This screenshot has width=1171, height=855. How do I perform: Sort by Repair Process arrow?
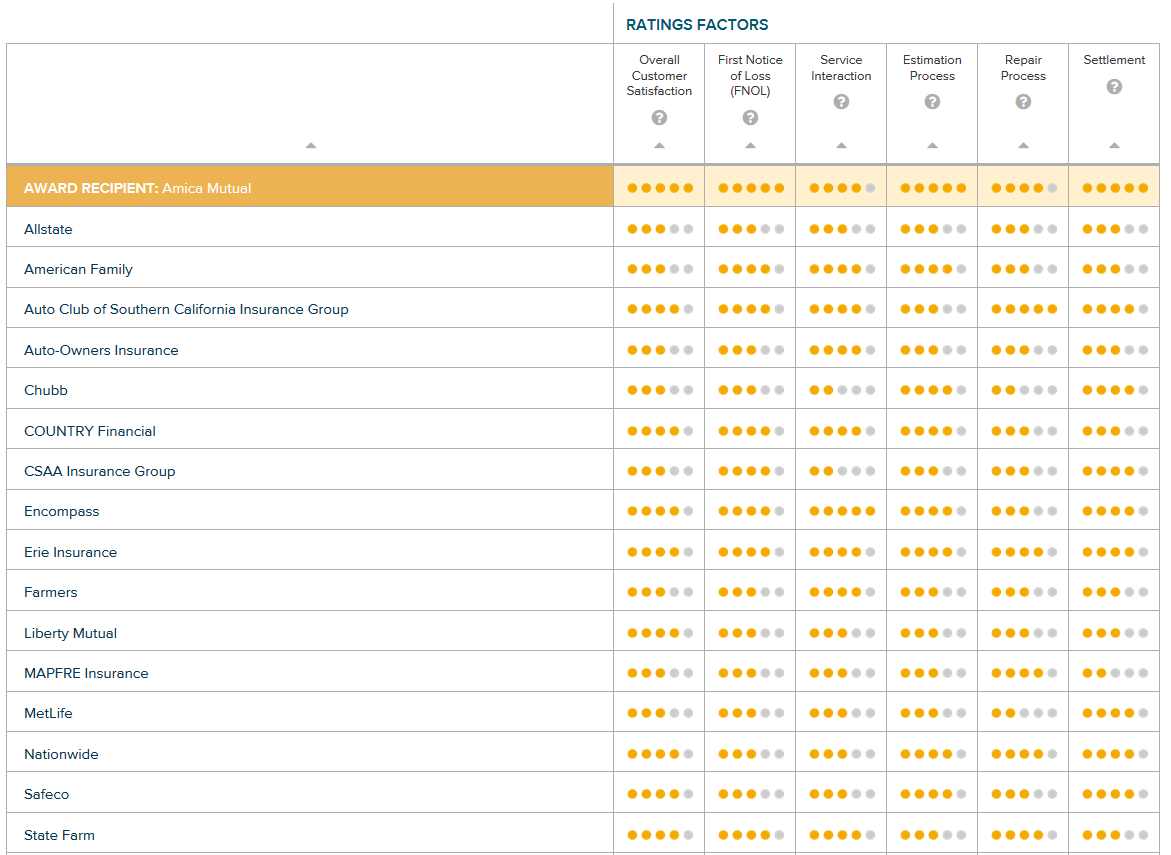pyautogui.click(x=1023, y=145)
